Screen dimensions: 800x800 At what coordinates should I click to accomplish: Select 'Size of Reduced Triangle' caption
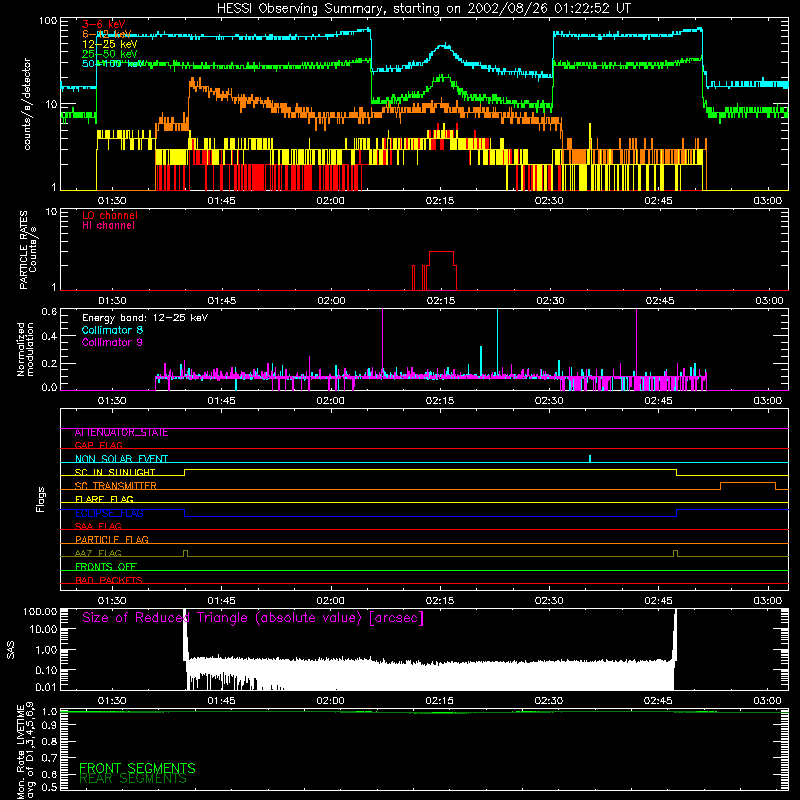[x=253, y=618]
